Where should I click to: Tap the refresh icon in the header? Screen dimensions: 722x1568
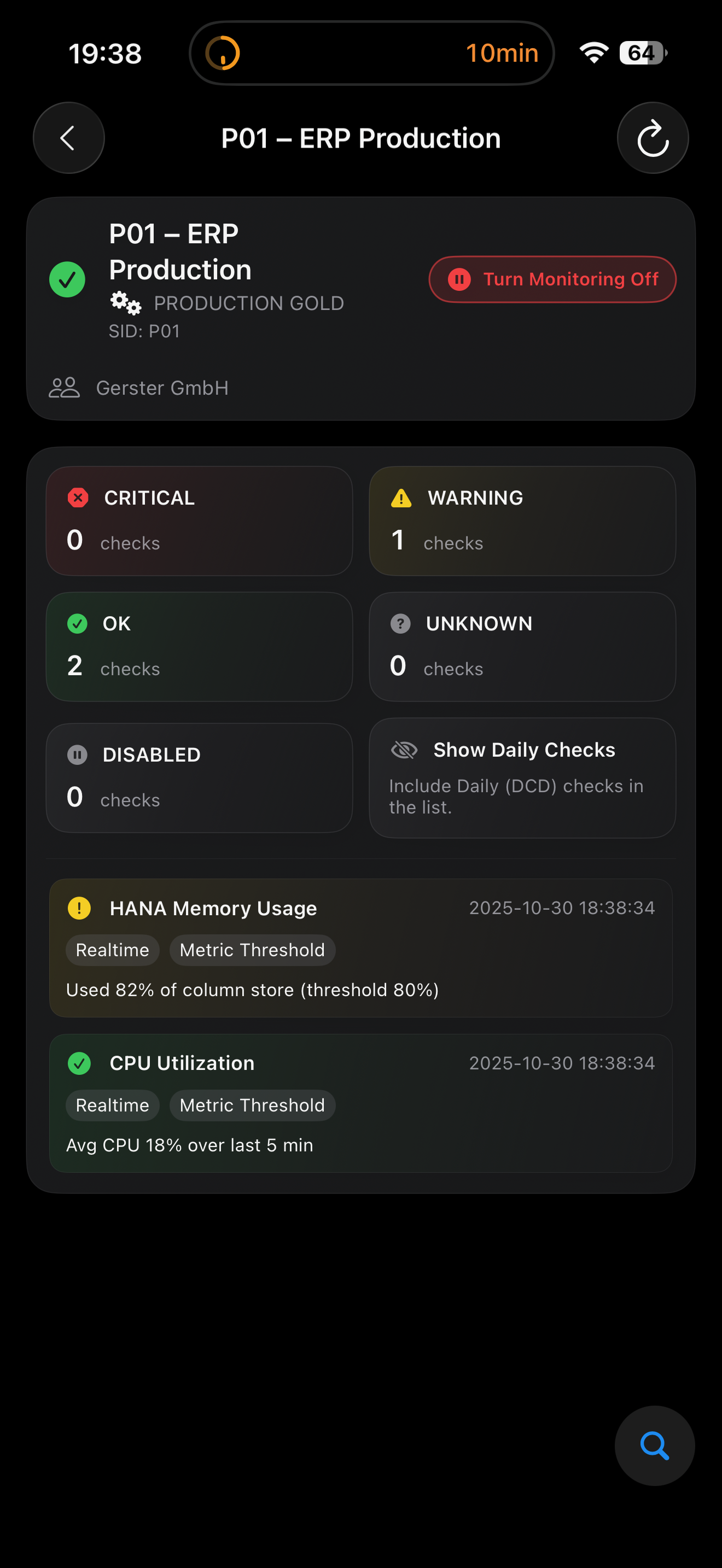point(653,138)
